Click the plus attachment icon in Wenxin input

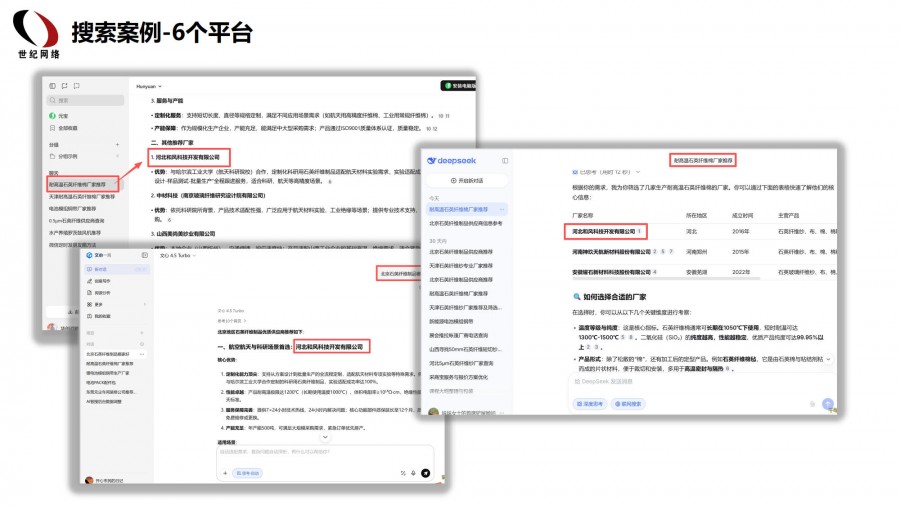(223, 471)
